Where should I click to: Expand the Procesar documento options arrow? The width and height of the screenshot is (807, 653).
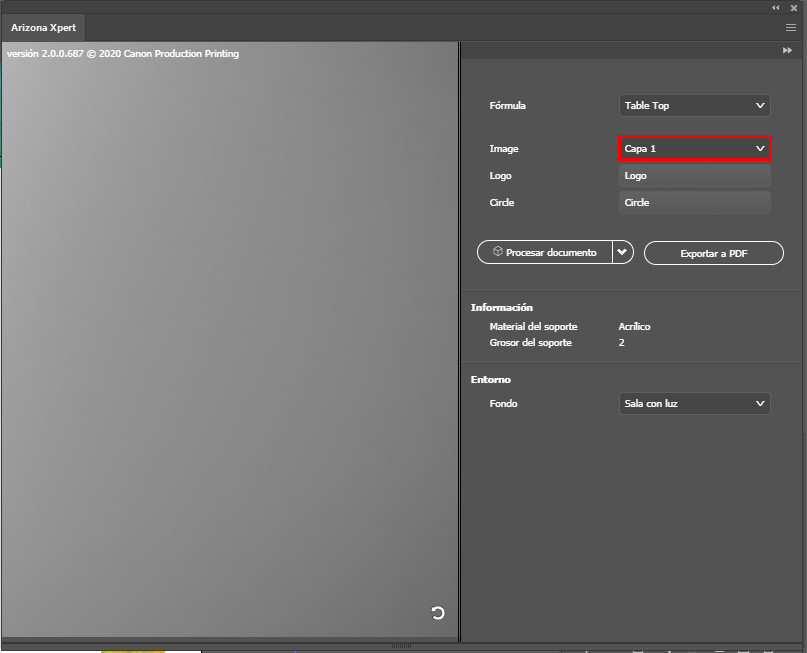point(622,252)
